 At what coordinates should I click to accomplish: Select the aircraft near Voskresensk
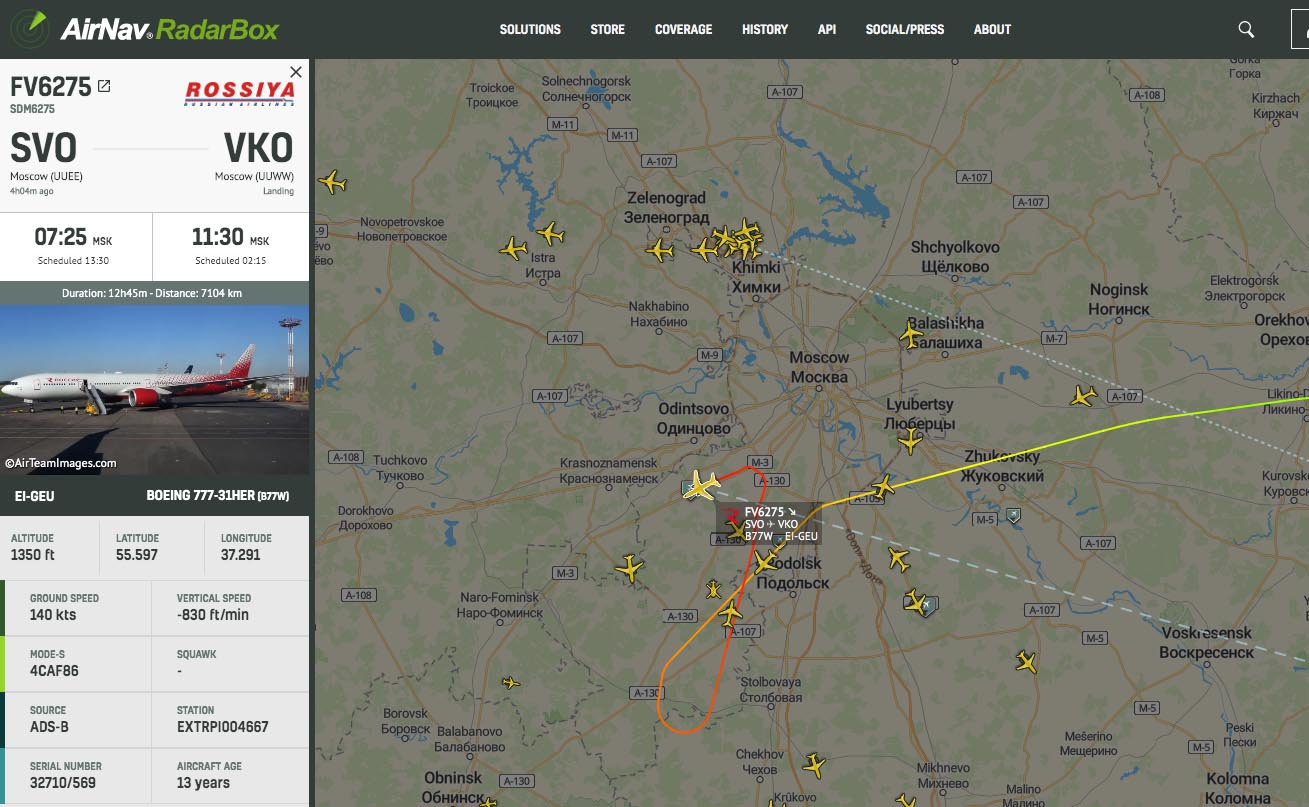coord(1026,661)
